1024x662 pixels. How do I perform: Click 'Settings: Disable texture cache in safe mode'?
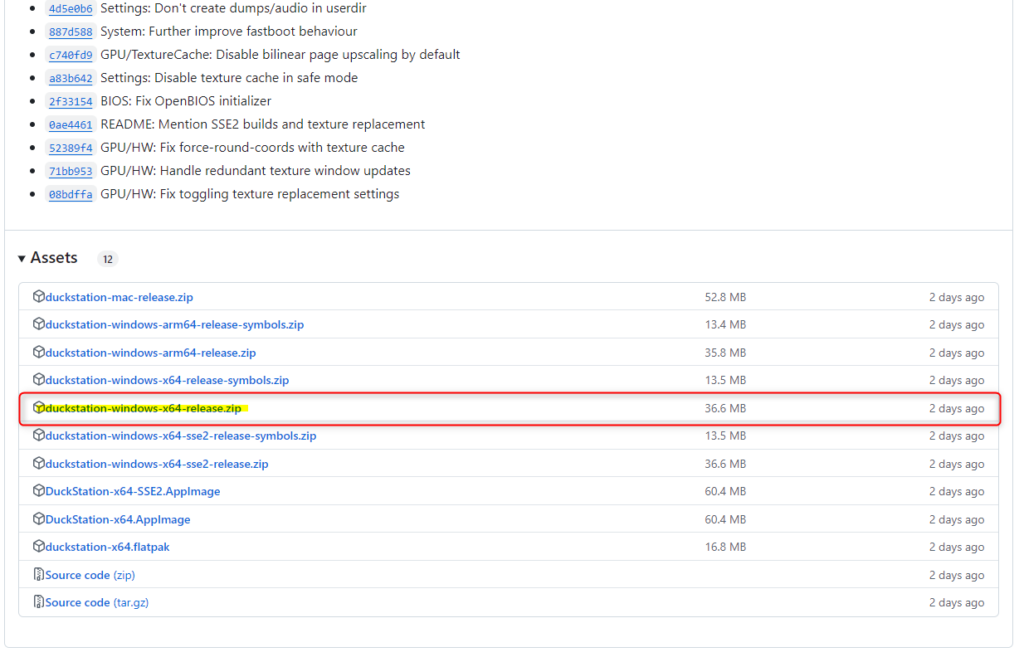click(229, 78)
